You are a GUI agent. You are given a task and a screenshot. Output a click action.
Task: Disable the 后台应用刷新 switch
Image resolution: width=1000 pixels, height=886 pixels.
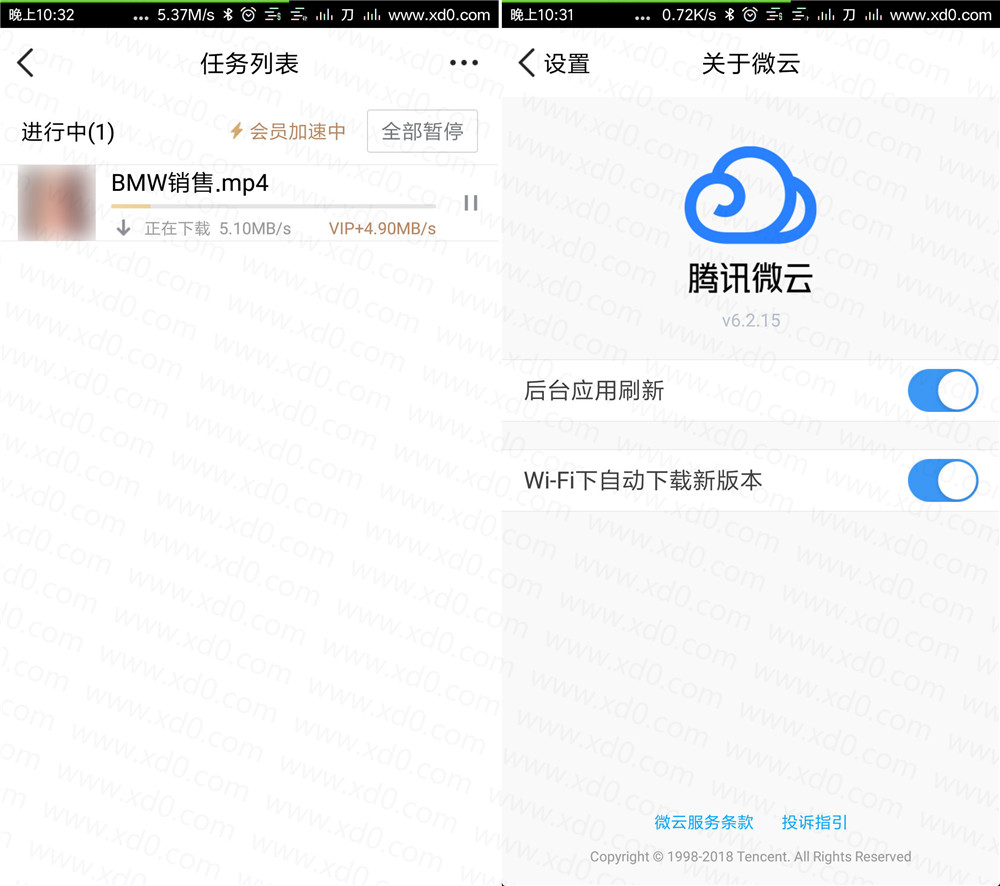[x=942, y=390]
